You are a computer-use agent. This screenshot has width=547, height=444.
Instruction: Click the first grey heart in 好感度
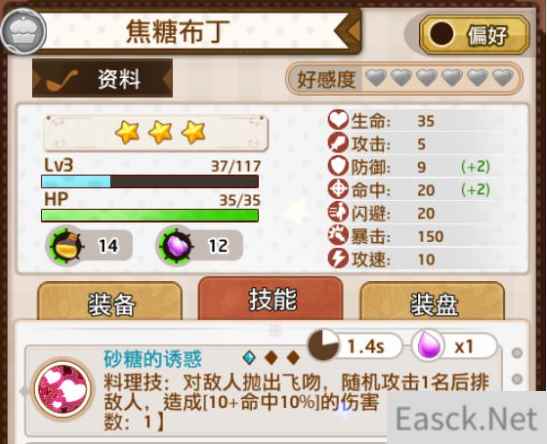pos(377,77)
